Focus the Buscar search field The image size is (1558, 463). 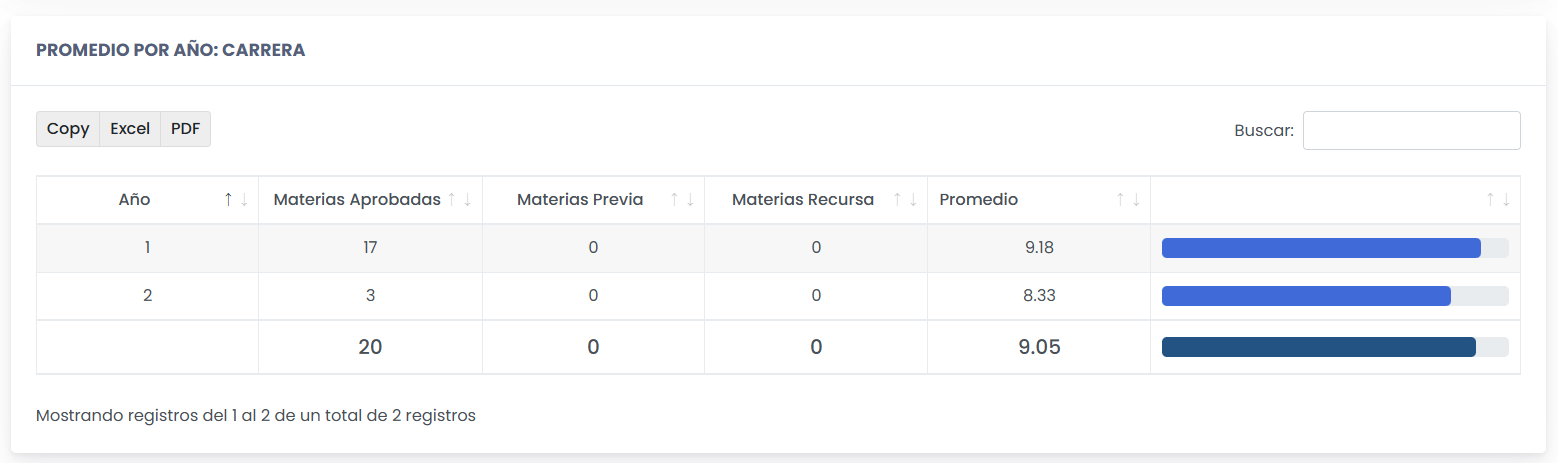[x=1411, y=131]
